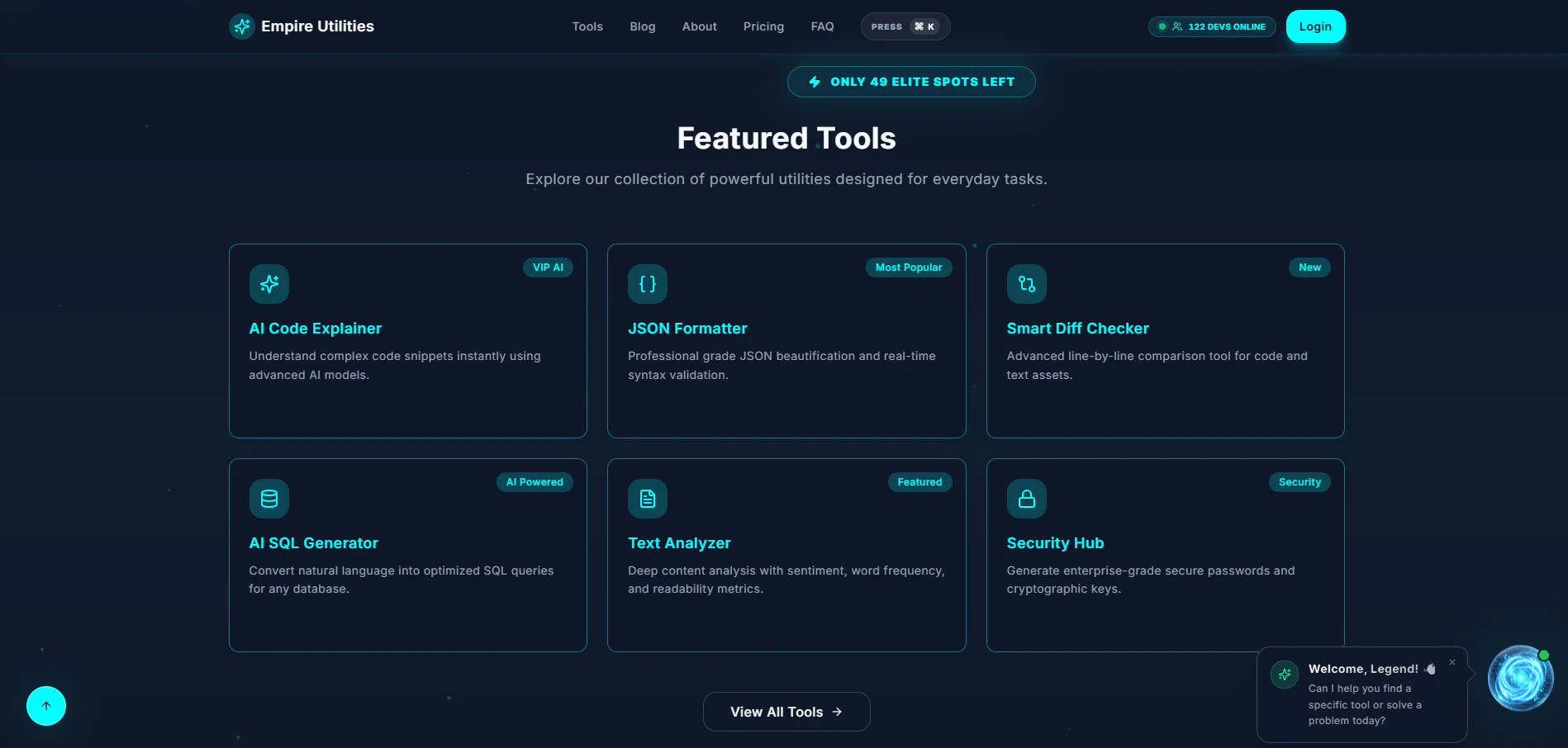Click the Login button
This screenshot has height=748, width=1568.
pos(1315,26)
